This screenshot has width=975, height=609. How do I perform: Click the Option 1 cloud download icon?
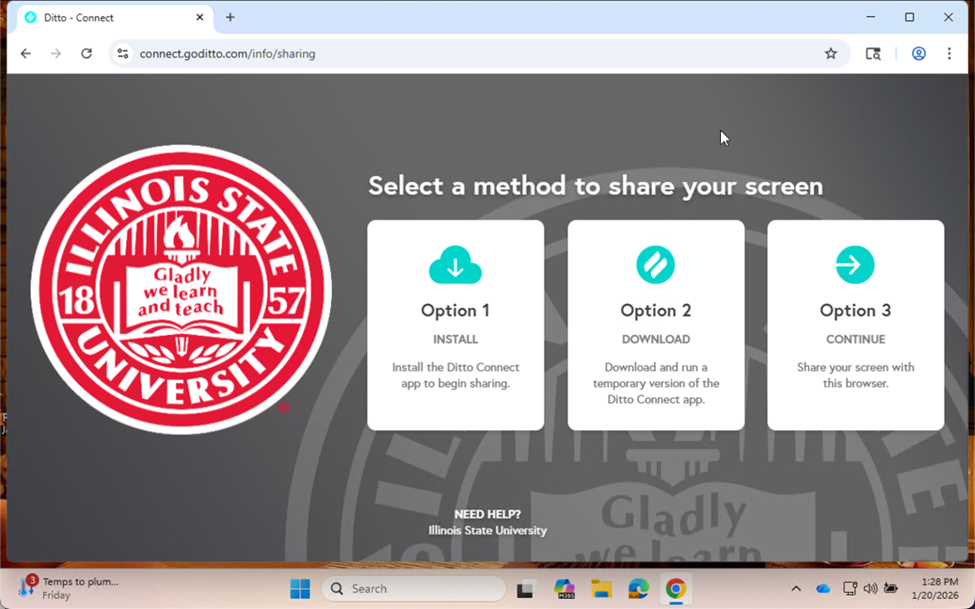click(x=455, y=265)
